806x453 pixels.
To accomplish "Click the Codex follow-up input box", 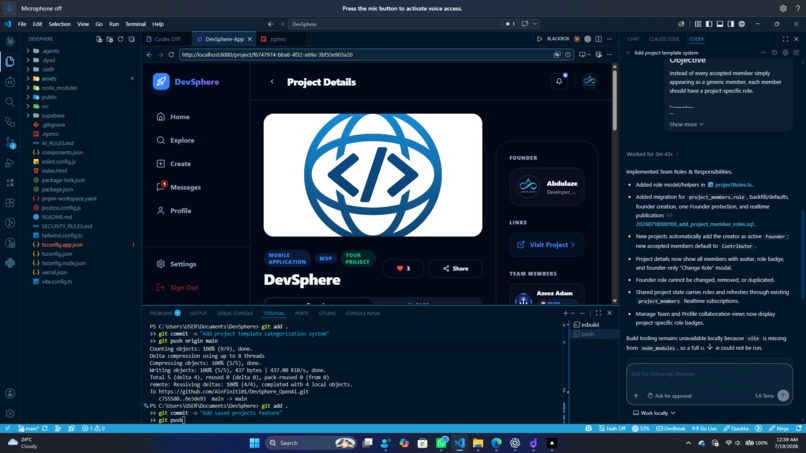I will click(x=709, y=374).
